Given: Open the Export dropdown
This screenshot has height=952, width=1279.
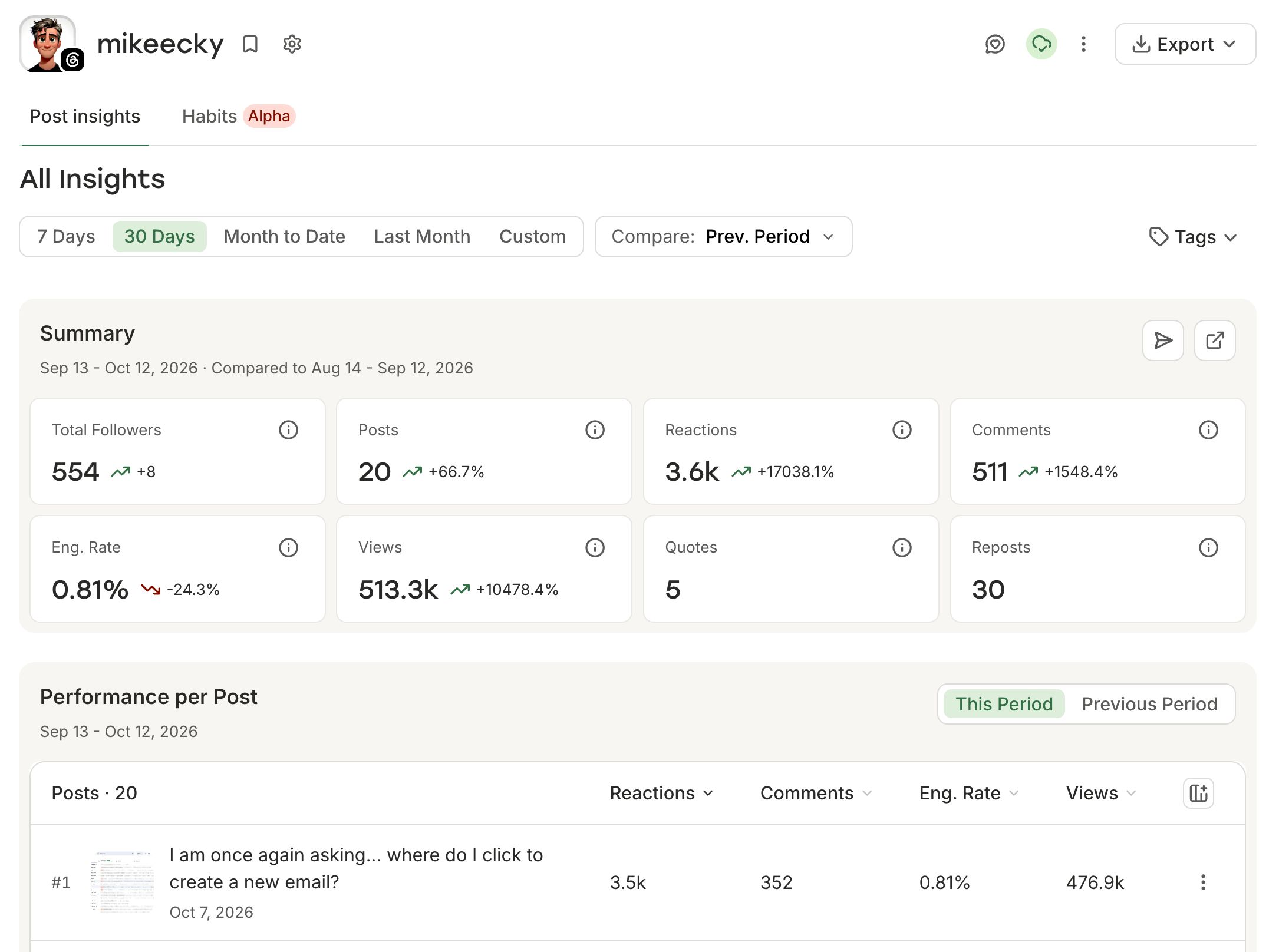Looking at the screenshot, I should tap(1185, 44).
